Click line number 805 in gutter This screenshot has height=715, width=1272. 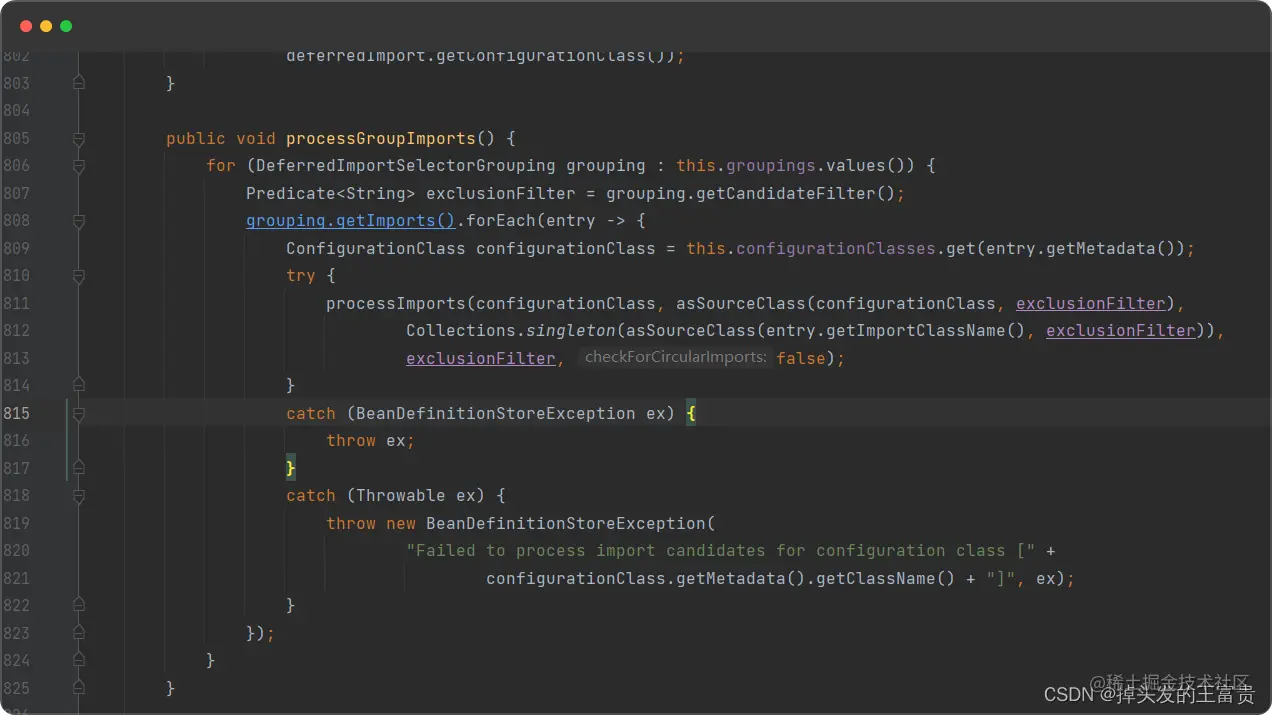[17, 138]
